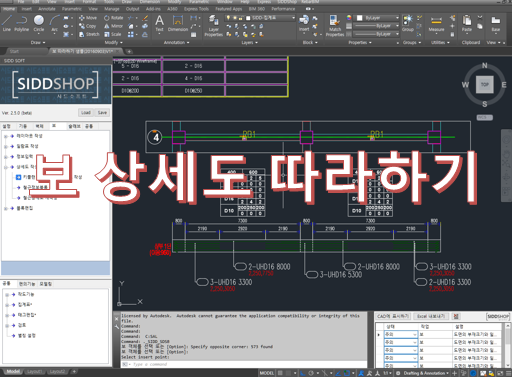
Task: Click the Group objects icon
Action: (408, 23)
